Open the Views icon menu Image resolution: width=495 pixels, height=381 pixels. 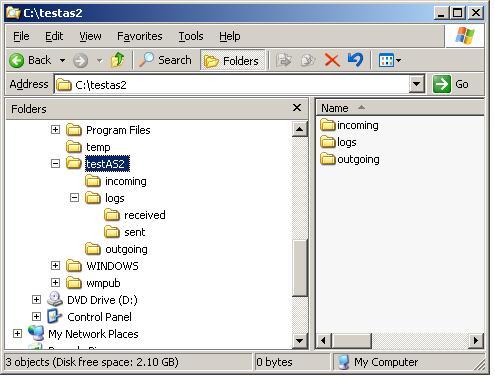[x=389, y=61]
